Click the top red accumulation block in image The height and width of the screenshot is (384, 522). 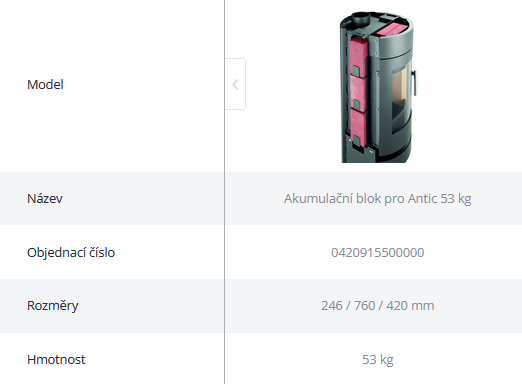[x=358, y=55]
